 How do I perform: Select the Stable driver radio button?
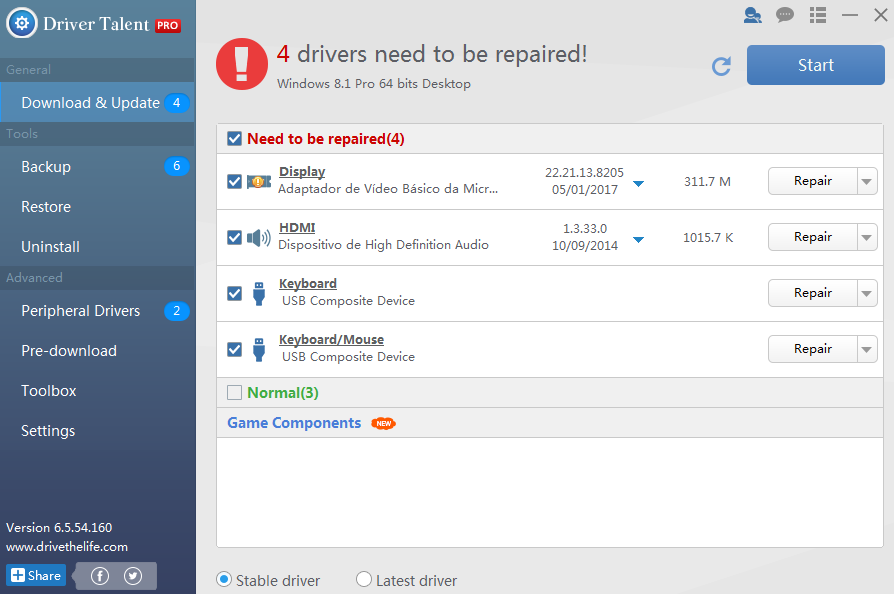pos(224,580)
